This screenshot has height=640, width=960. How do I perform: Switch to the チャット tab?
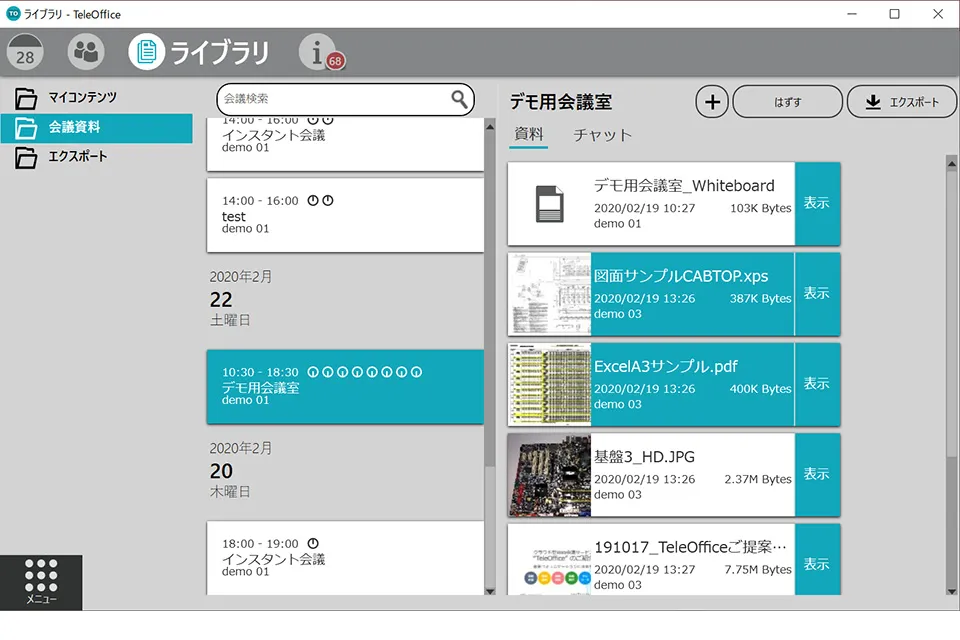[602, 135]
